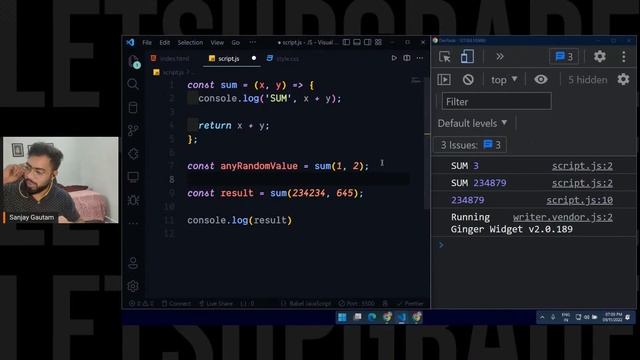Click the 5 hidden messages label

(587, 80)
